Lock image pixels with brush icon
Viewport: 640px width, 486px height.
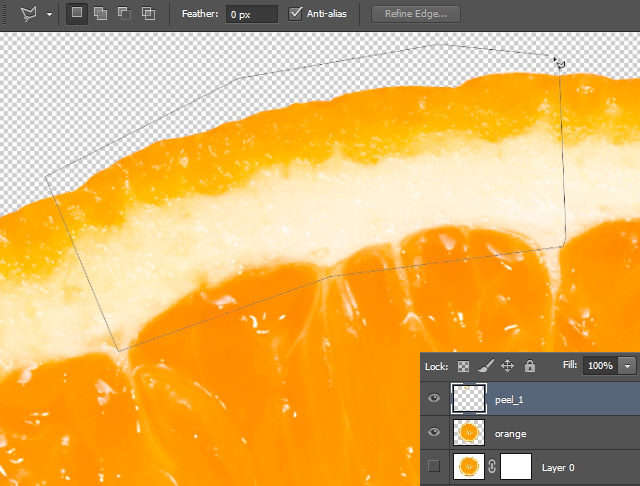click(x=486, y=366)
